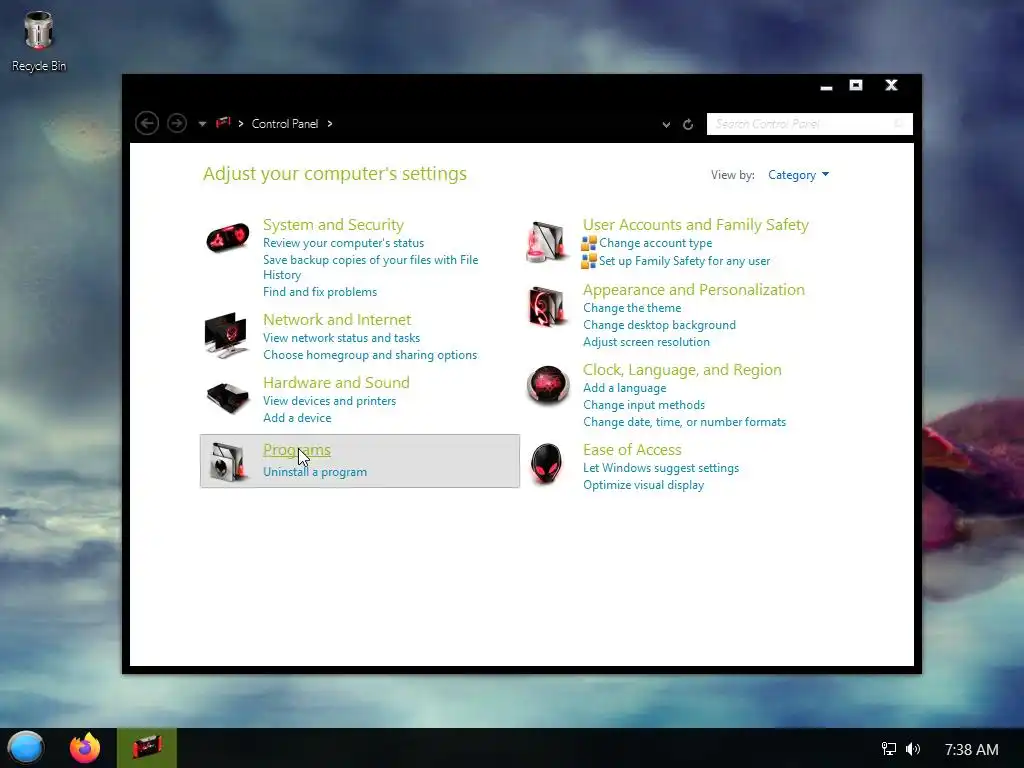1024x768 pixels.
Task: Expand the chevron before Control Panel breadcrumb
Action: tap(241, 123)
